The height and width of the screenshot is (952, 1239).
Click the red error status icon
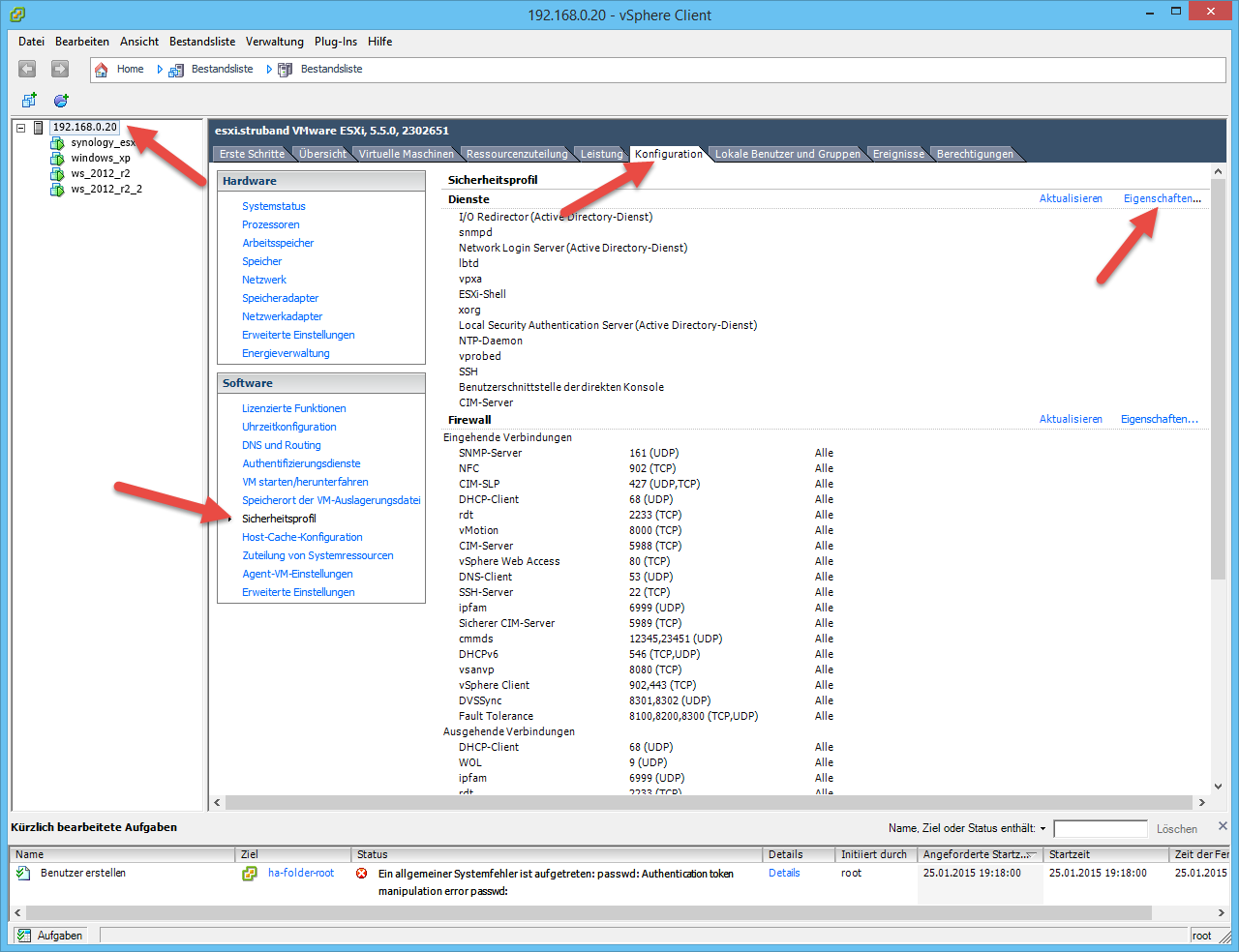(362, 874)
